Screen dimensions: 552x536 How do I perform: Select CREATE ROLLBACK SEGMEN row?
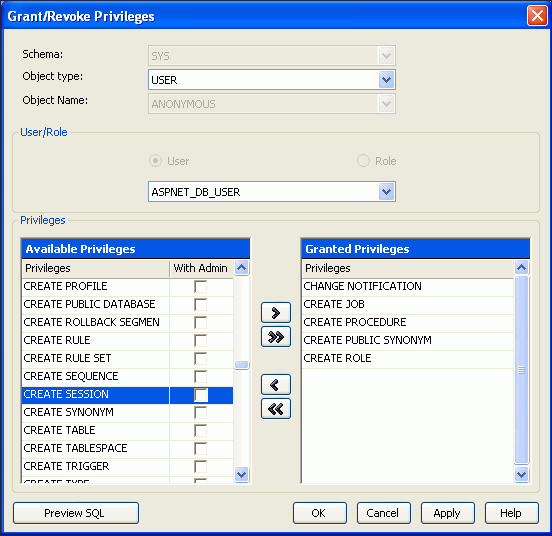(96, 322)
